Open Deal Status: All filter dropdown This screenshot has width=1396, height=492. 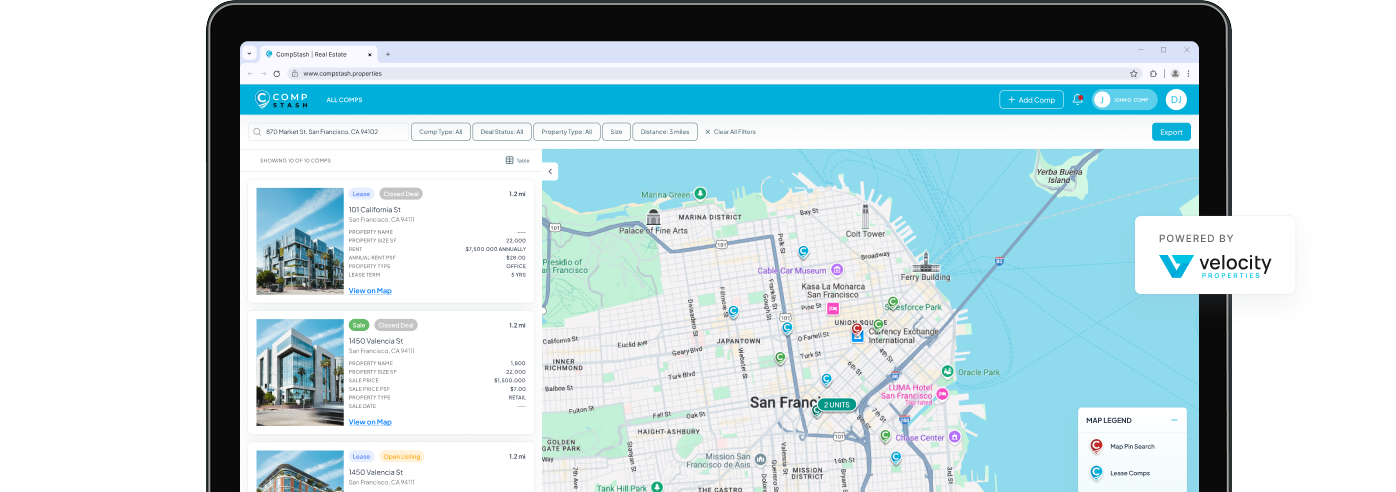click(x=501, y=132)
